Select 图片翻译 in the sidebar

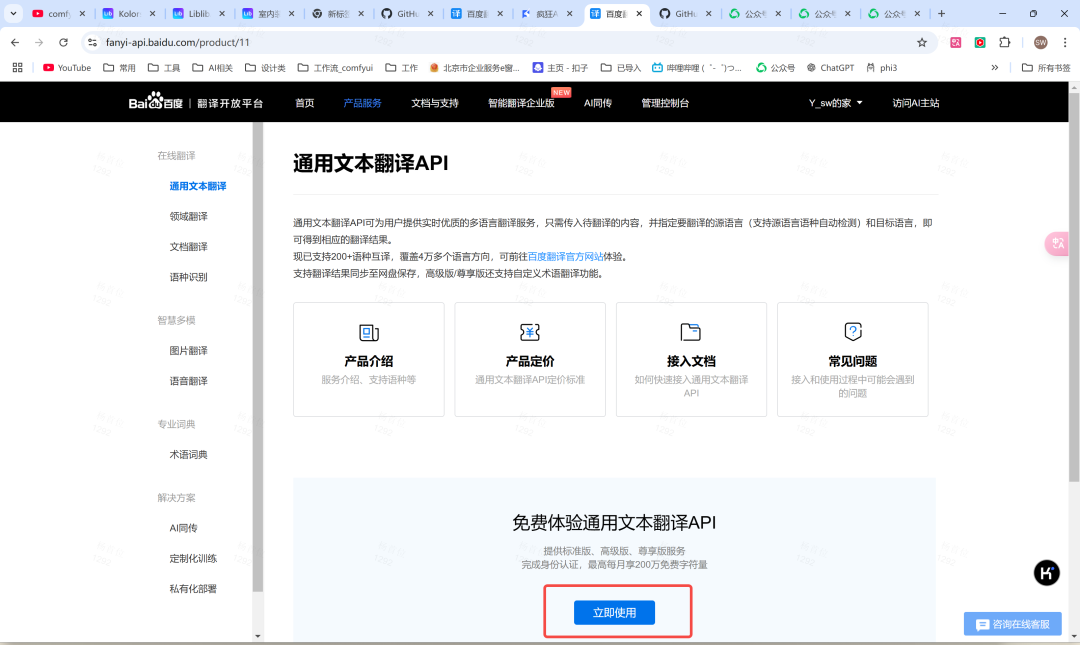tap(188, 351)
